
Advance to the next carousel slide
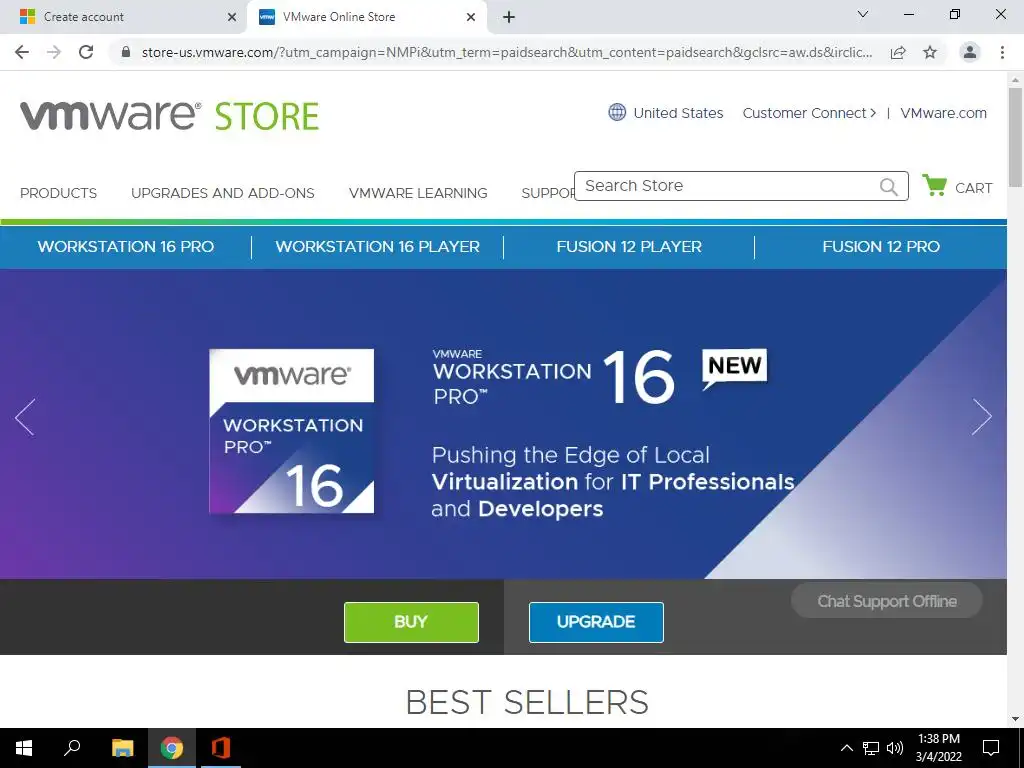(x=982, y=417)
